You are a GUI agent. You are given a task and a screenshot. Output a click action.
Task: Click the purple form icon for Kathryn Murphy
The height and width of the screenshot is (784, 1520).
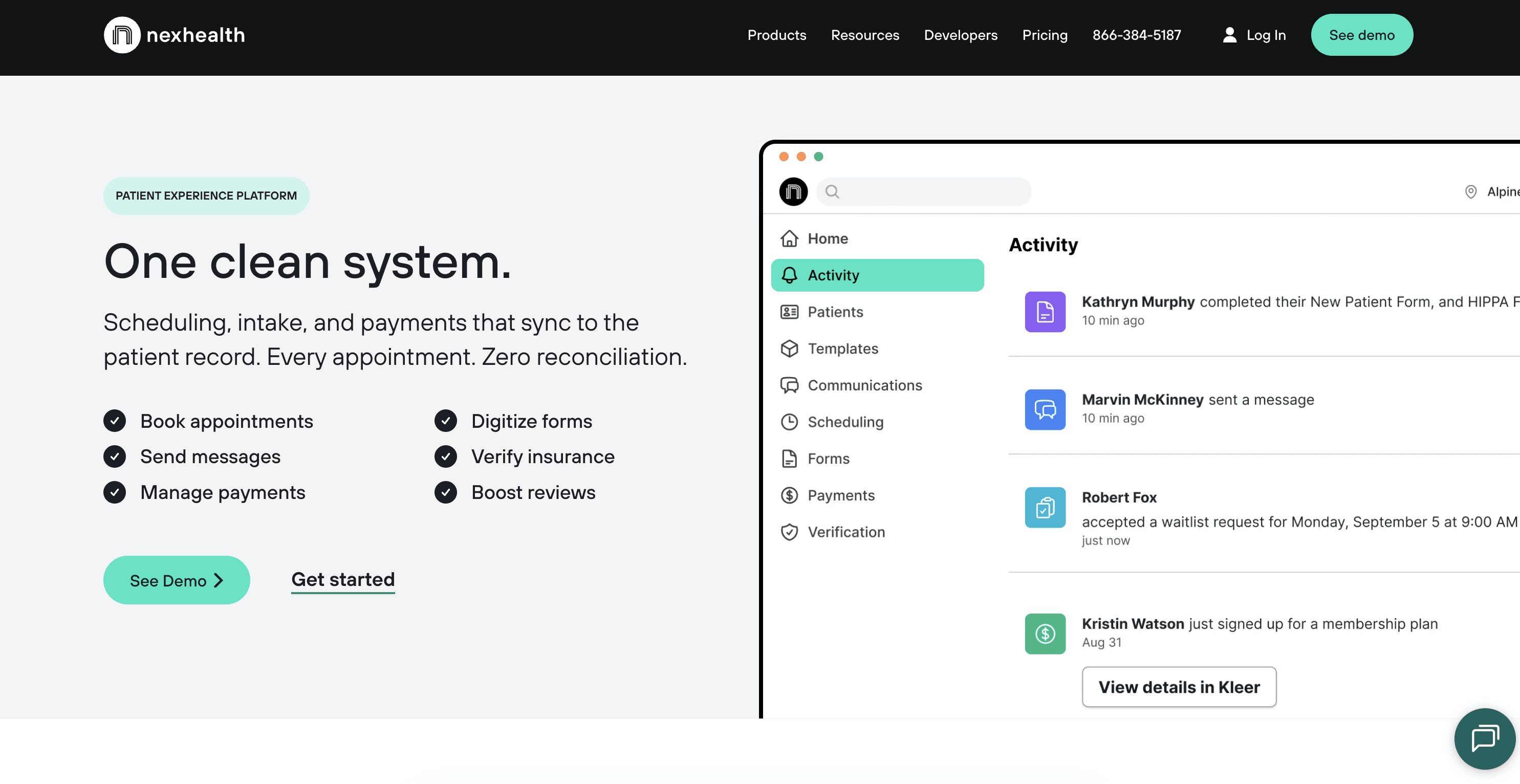point(1045,312)
